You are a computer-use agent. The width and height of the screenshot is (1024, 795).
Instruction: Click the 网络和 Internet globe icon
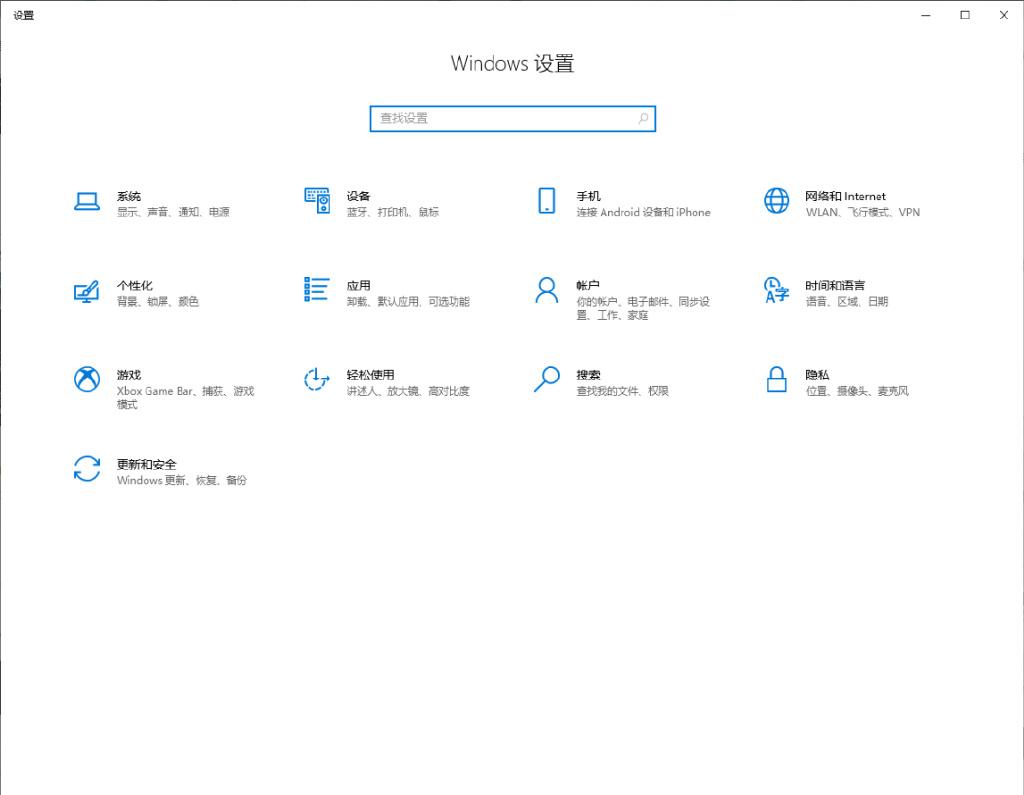(x=776, y=201)
